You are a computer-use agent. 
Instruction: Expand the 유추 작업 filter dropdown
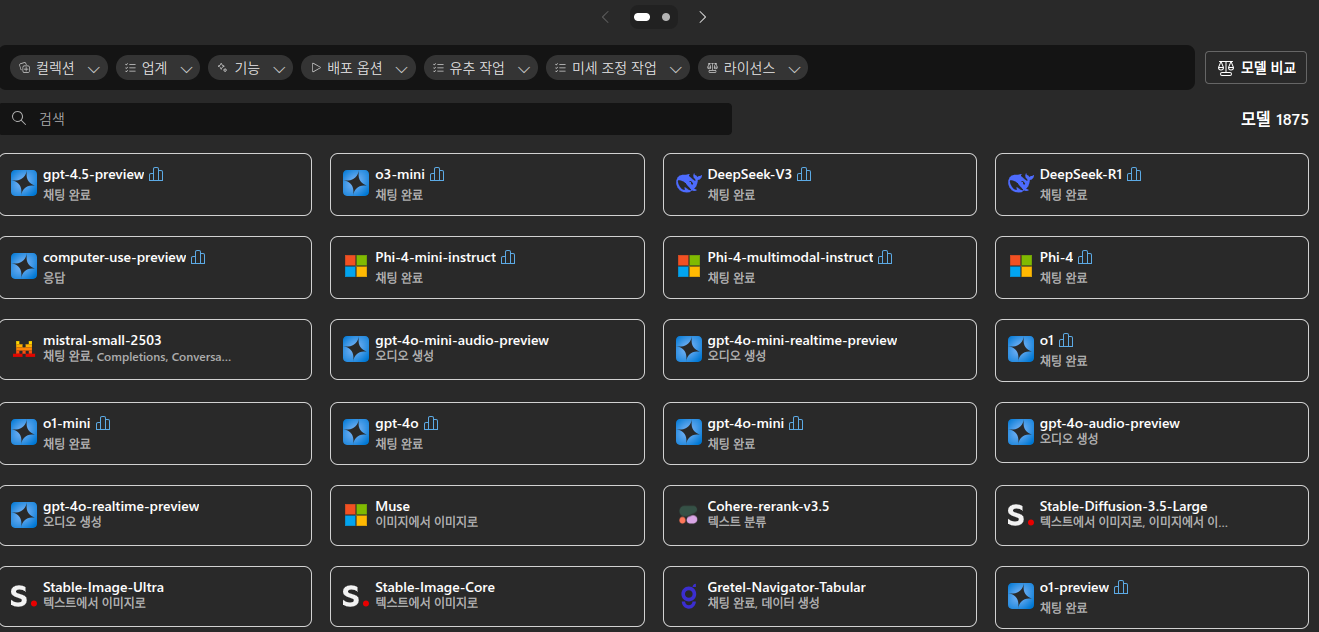[x=481, y=68]
